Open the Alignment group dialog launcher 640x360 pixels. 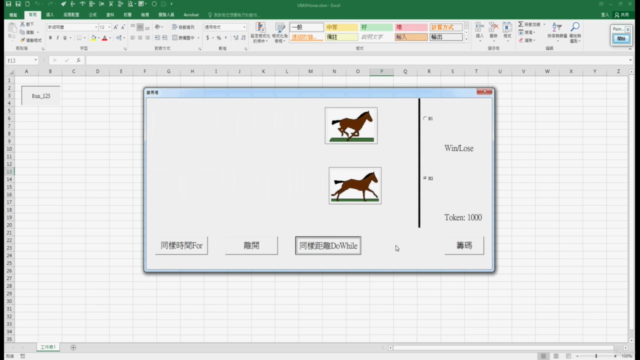(200, 49)
